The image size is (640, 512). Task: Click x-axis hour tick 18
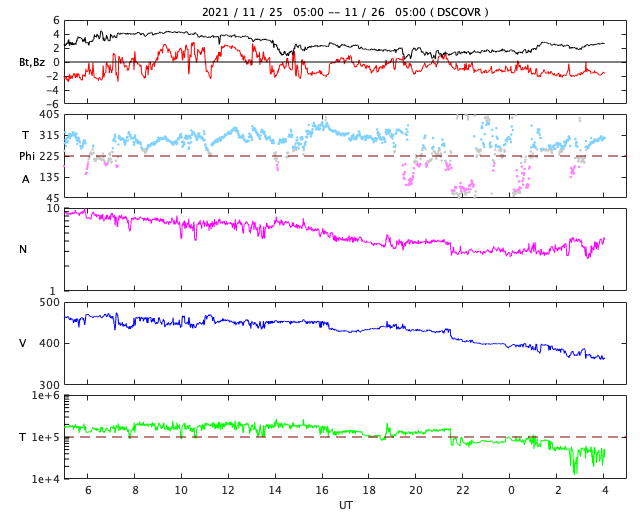point(369,490)
